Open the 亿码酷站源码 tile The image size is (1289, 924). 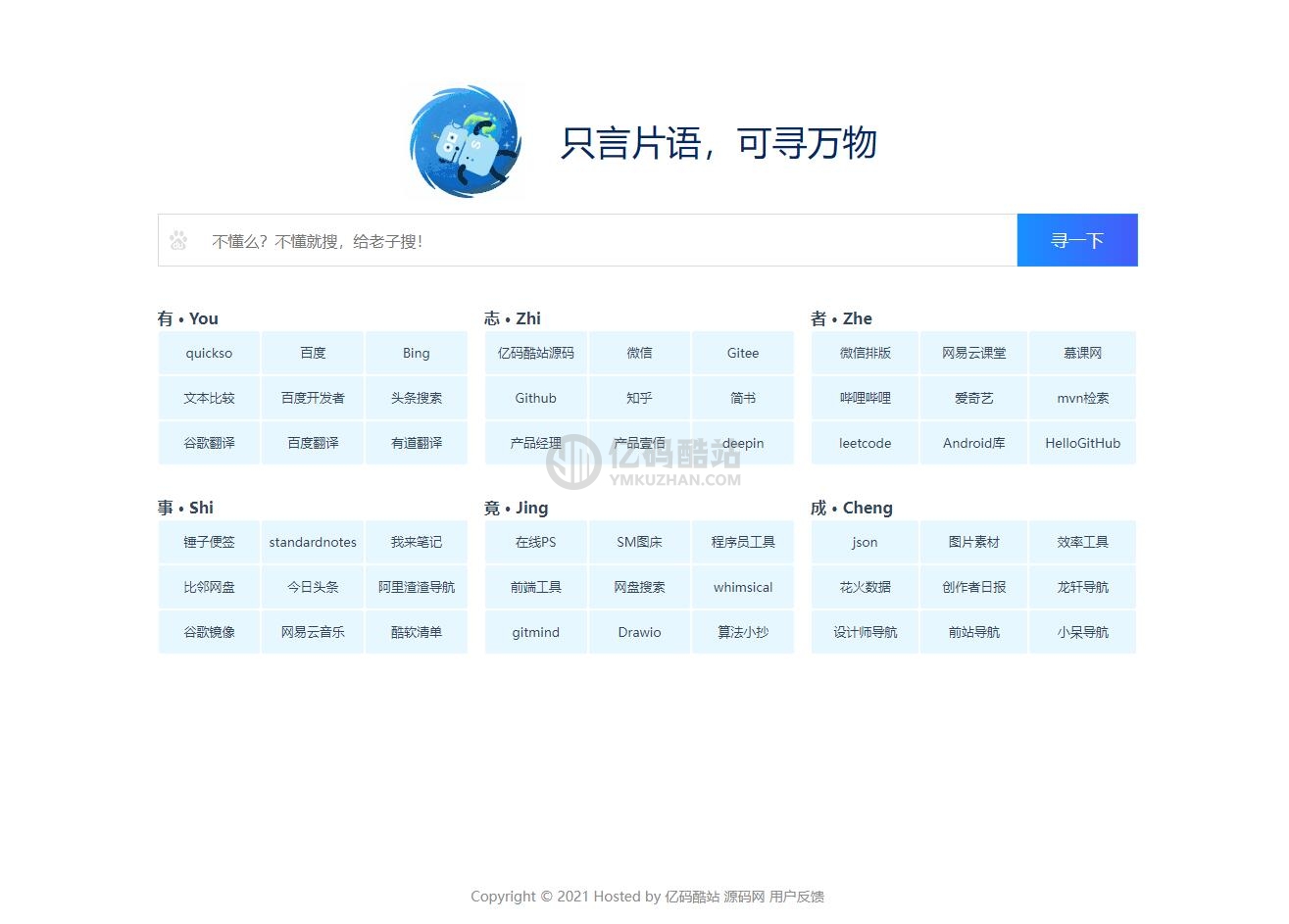pyautogui.click(x=536, y=353)
